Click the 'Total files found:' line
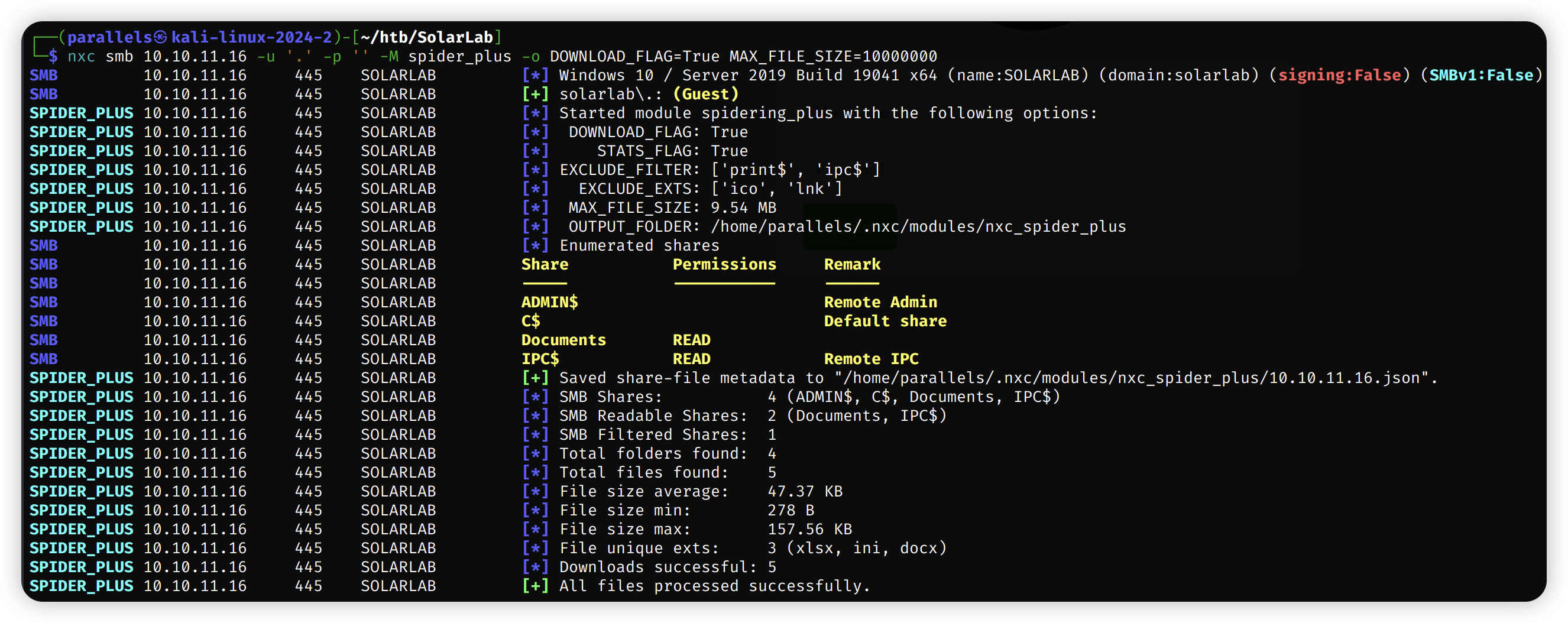Viewport: 1568px width, 623px height. [668, 472]
